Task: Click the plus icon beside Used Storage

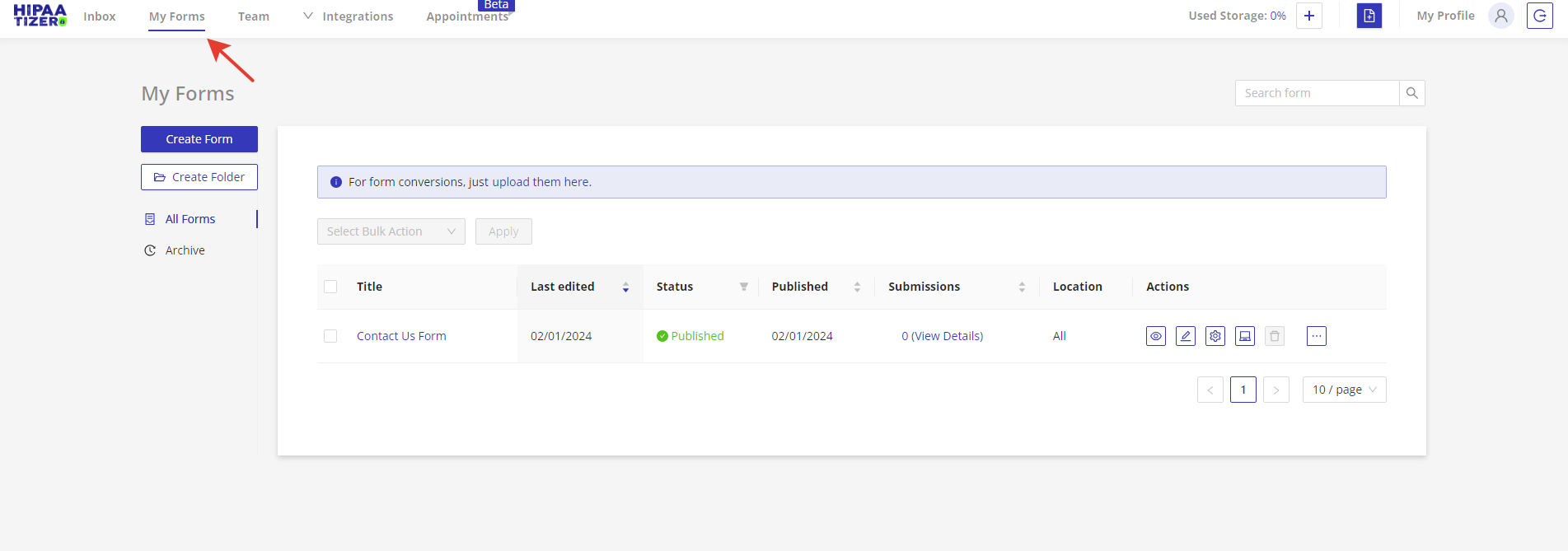Action: point(1308,16)
